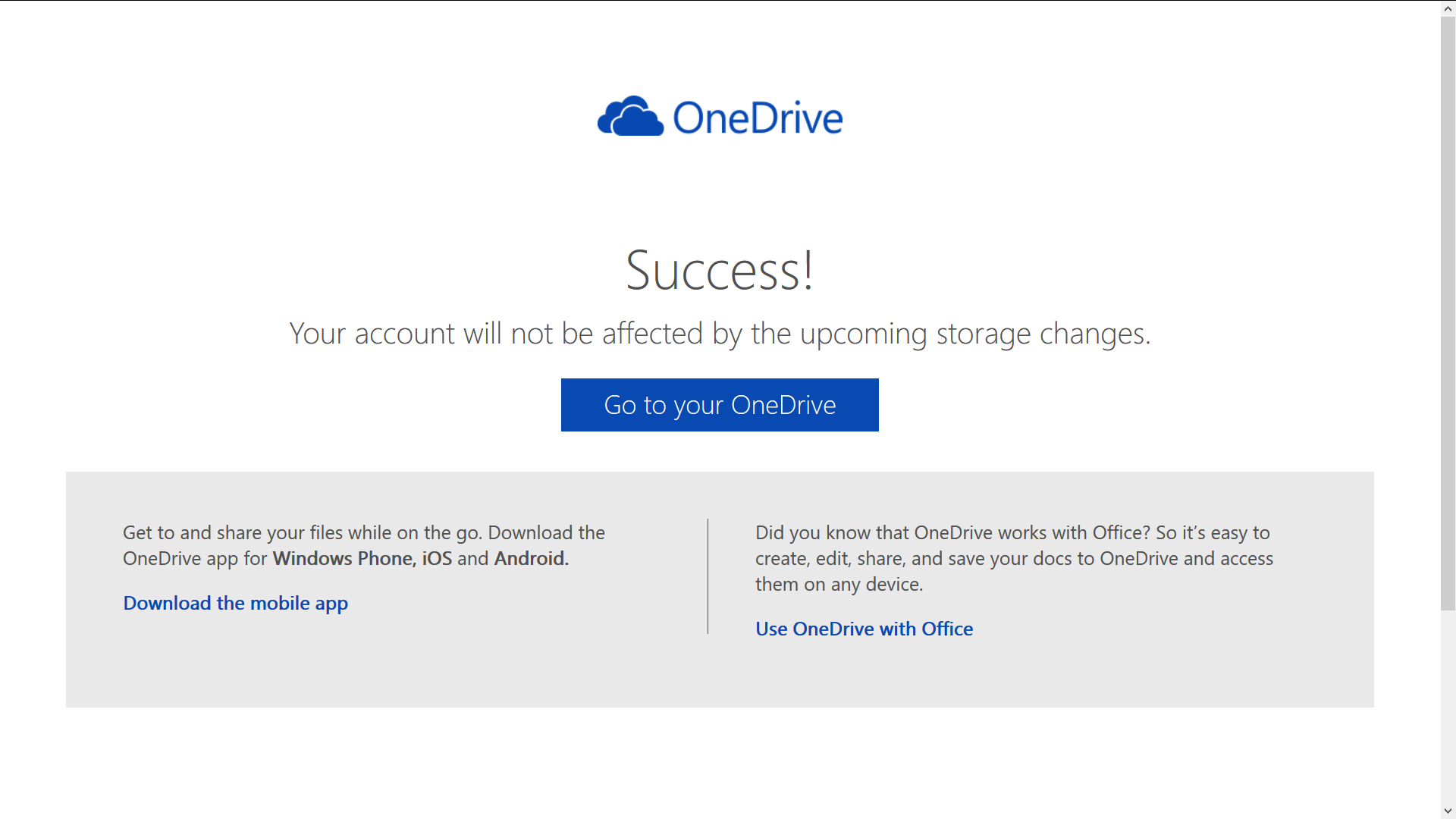1456x819 pixels.
Task: Click the OneDrive wordmark text
Action: (758, 118)
